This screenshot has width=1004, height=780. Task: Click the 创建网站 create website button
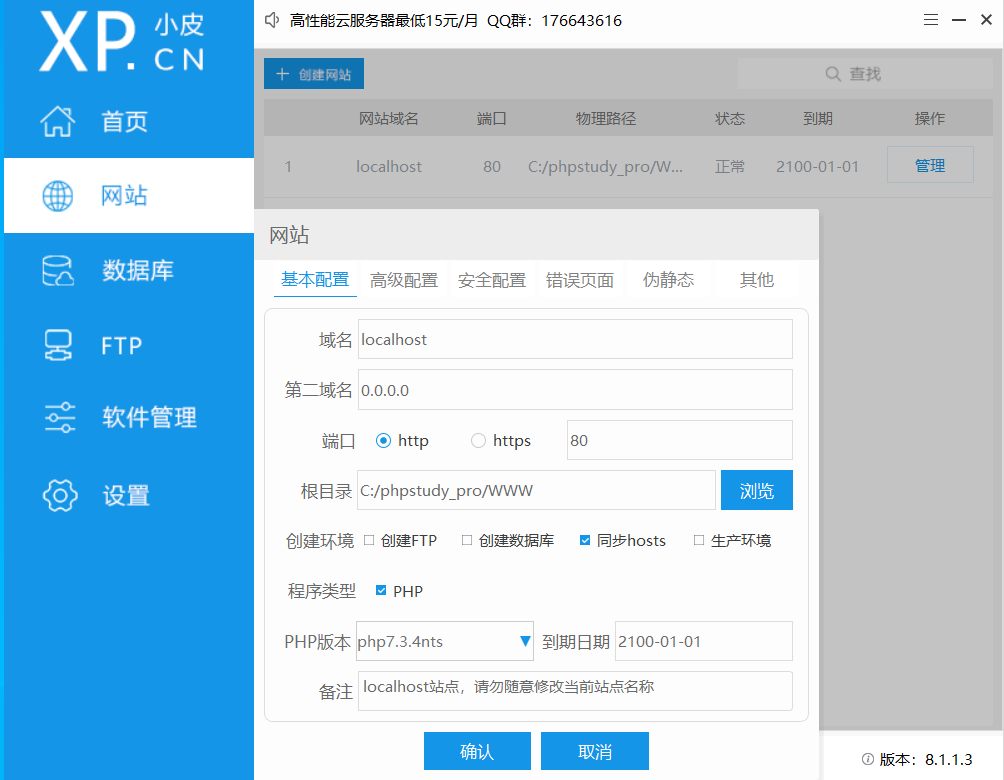(313, 73)
